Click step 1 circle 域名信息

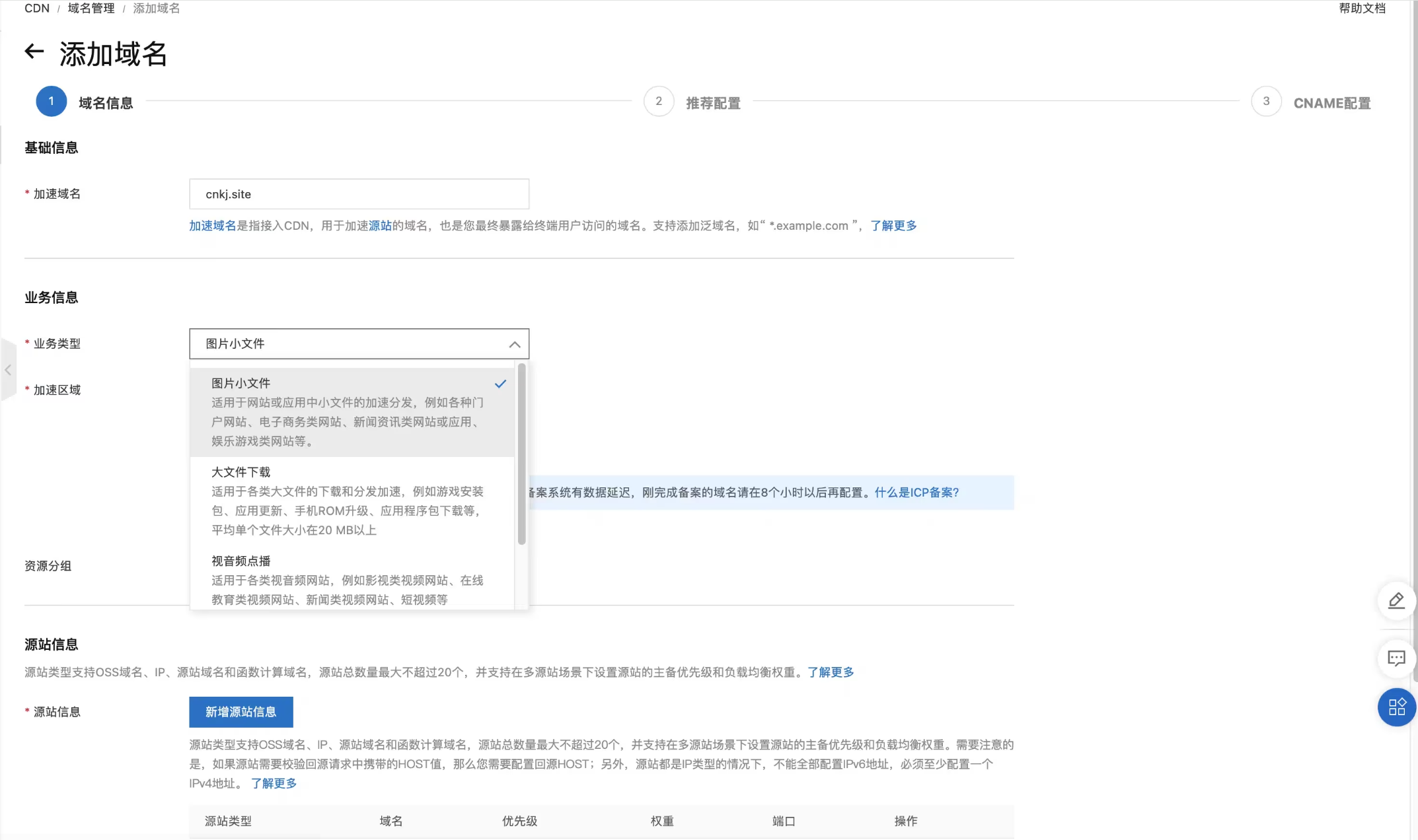(x=51, y=102)
